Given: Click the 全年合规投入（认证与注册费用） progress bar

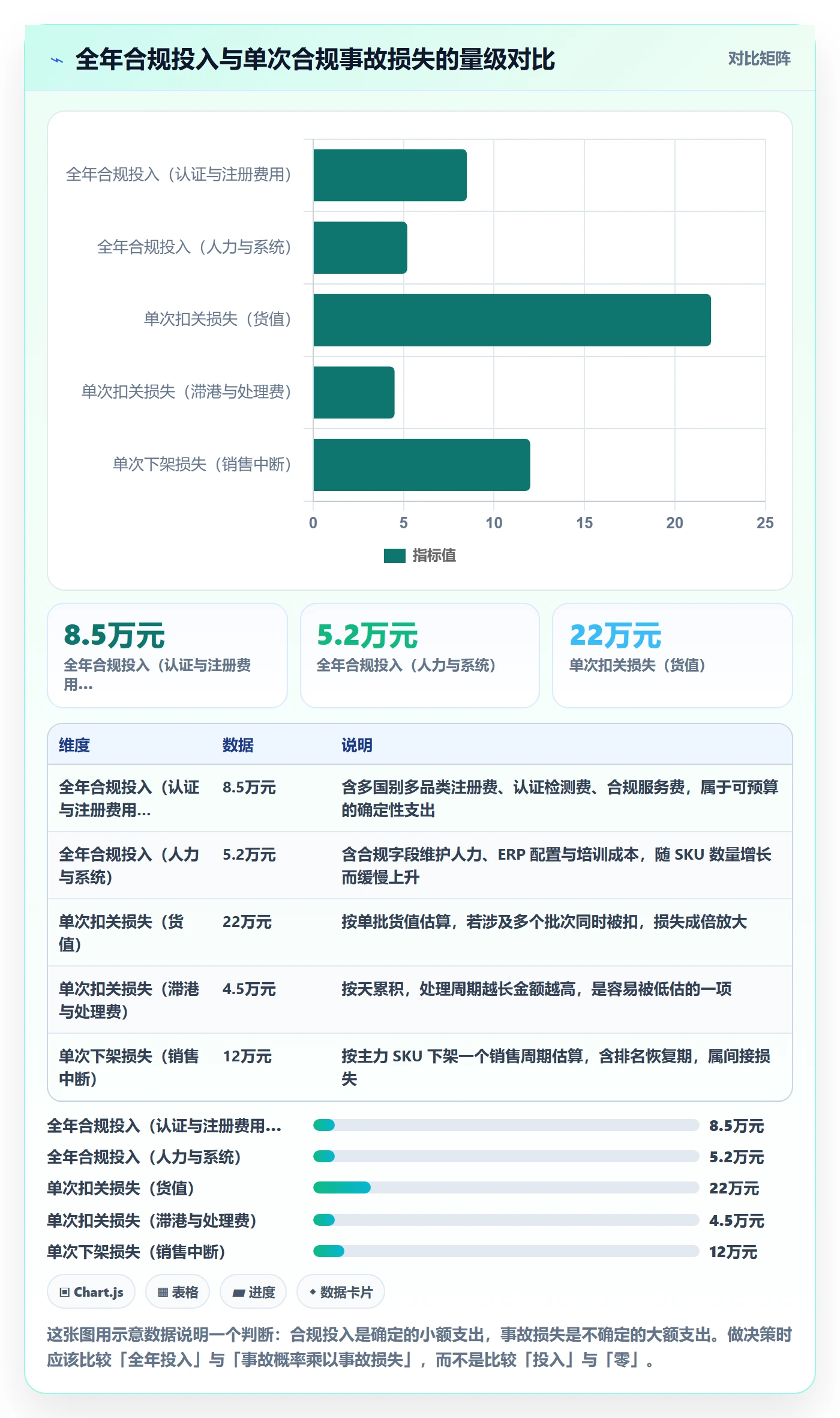Looking at the screenshot, I should [x=506, y=1125].
